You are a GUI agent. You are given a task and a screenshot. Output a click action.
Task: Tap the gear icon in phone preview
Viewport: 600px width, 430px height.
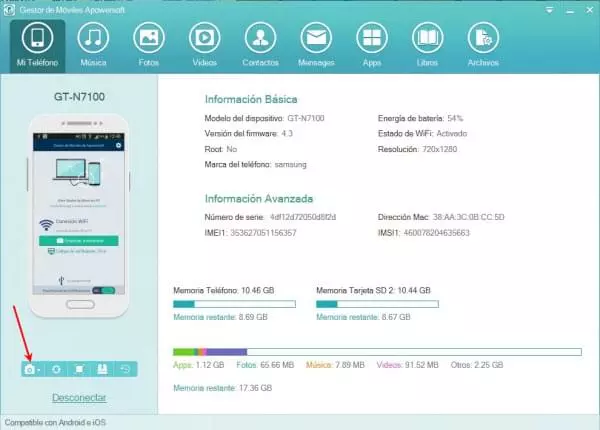119,145
